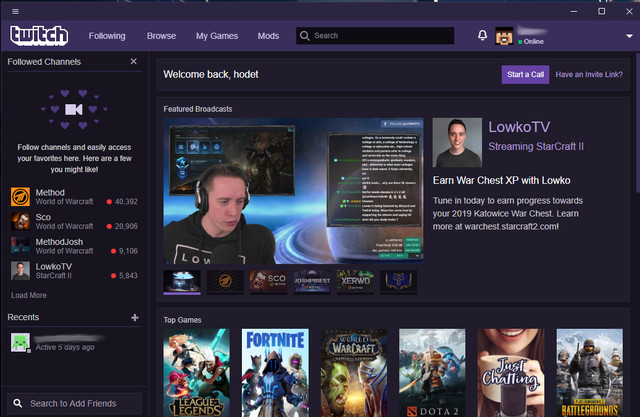Open the Fortnite game cover
This screenshot has width=640, height=417.
coord(276,373)
